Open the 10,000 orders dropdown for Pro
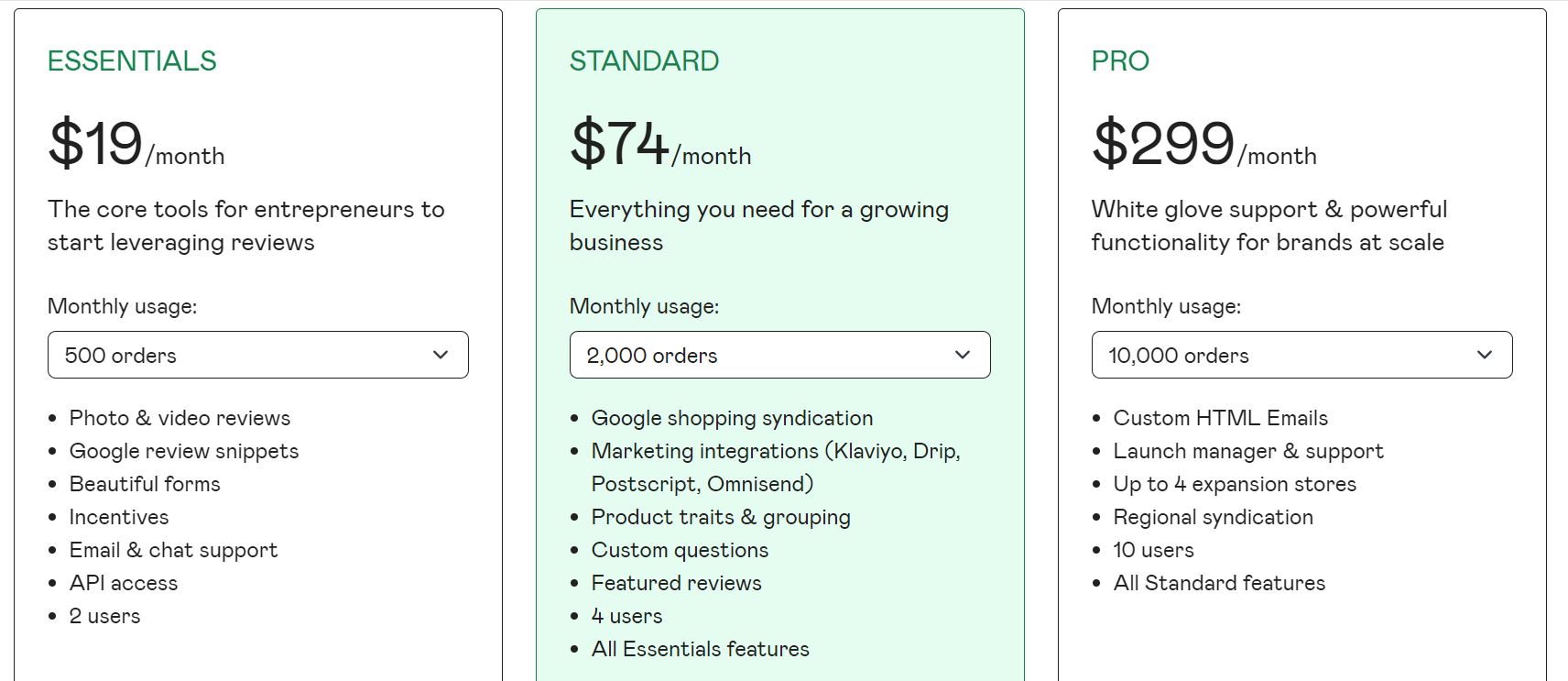This screenshot has width=1568, height=681. (1301, 355)
